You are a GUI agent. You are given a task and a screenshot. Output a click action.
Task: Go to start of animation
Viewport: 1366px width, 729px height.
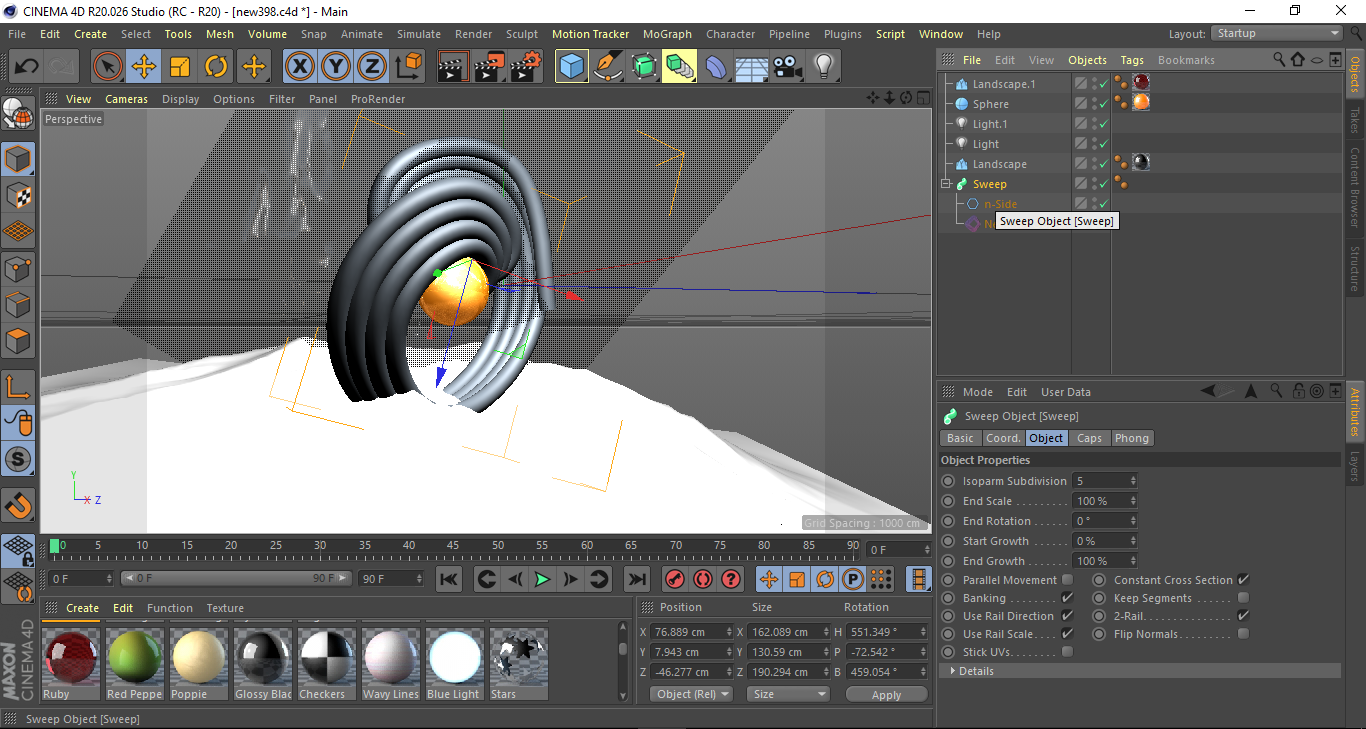pyautogui.click(x=449, y=579)
